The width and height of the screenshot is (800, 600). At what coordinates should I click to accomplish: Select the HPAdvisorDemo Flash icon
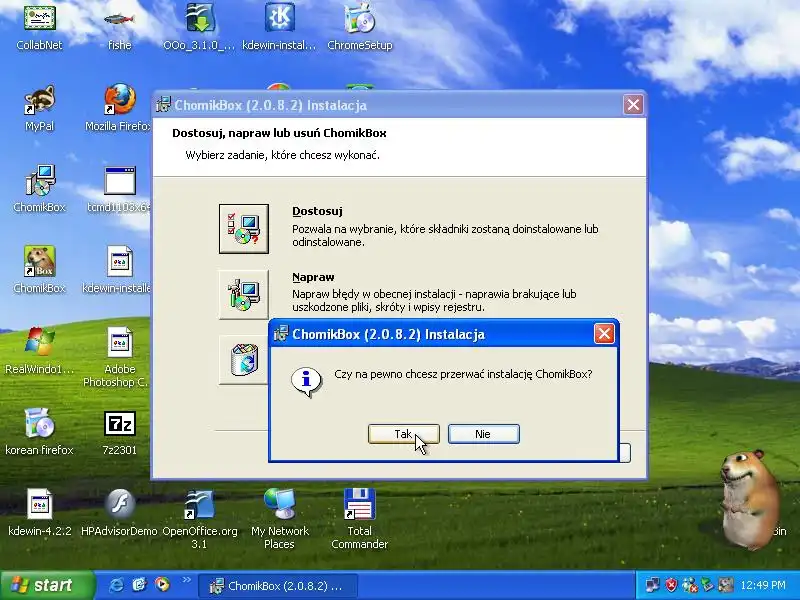click(x=119, y=513)
